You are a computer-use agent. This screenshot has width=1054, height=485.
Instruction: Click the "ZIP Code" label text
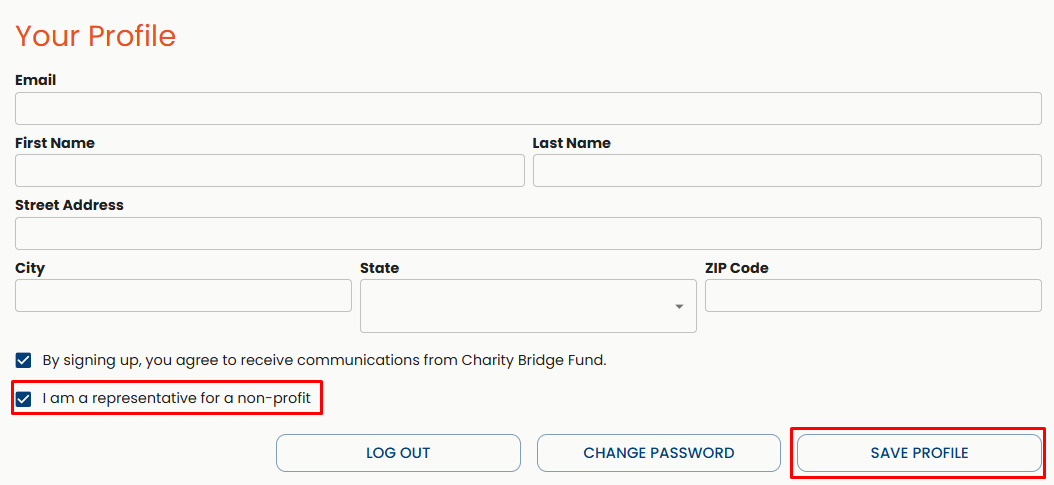[x=737, y=268]
